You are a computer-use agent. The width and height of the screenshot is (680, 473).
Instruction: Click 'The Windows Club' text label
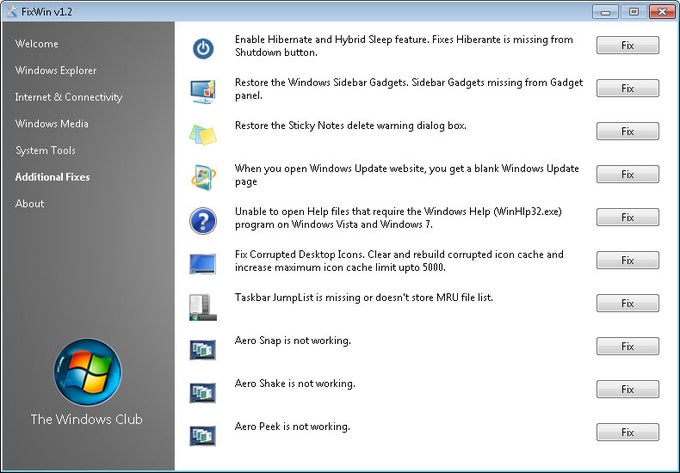tap(86, 419)
